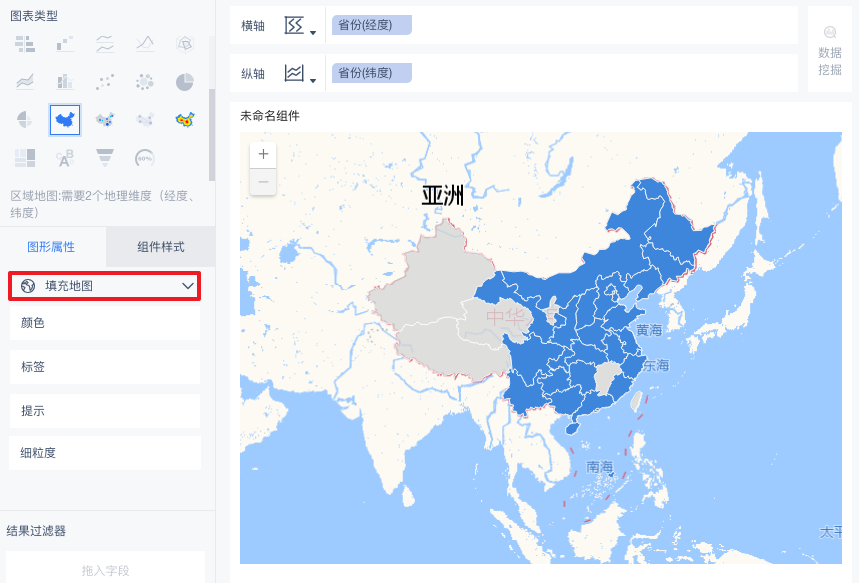Choose the treemap chart type icon
This screenshot has width=859, height=583.
point(25,158)
